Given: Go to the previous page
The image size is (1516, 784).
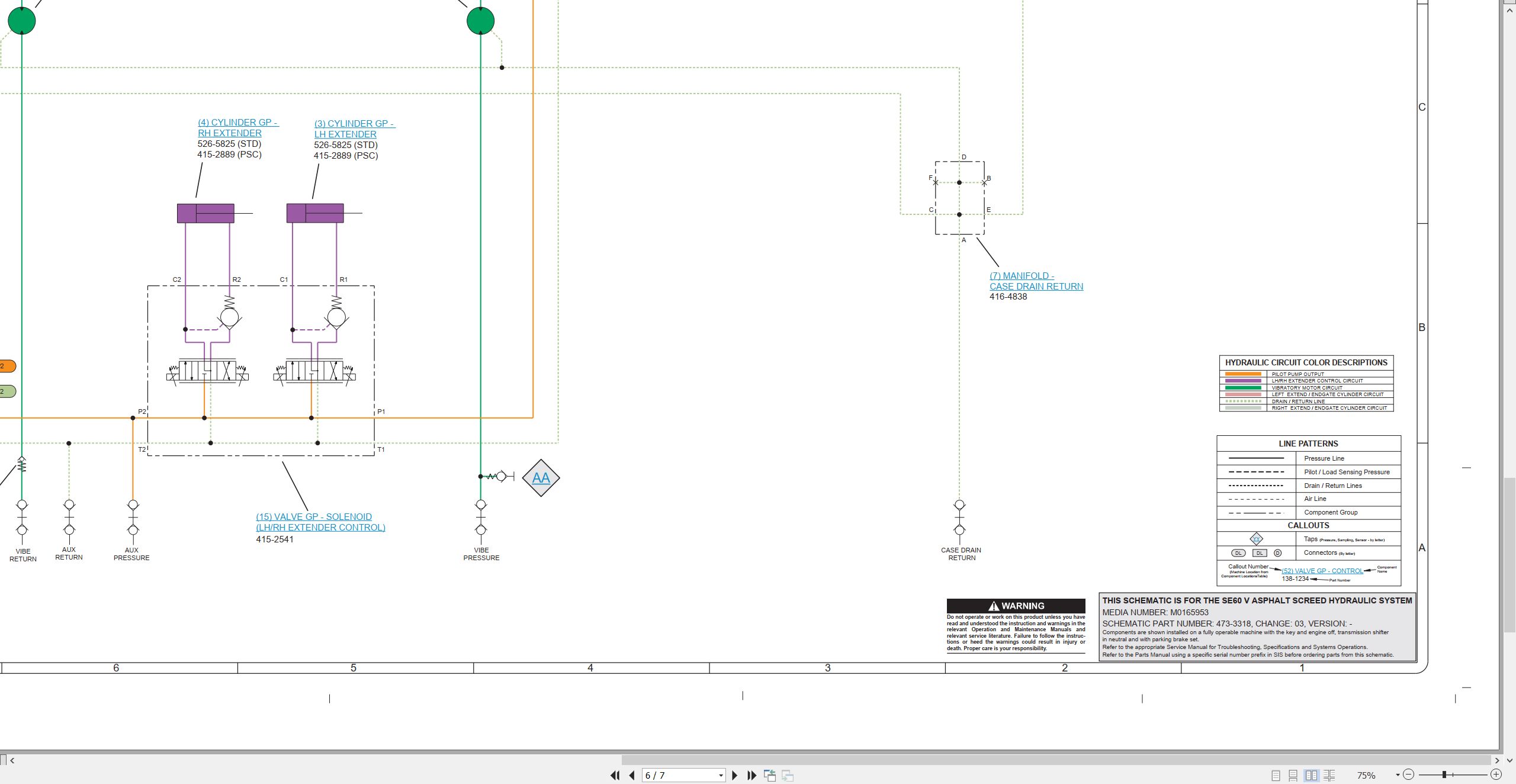Looking at the screenshot, I should tap(632, 775).
